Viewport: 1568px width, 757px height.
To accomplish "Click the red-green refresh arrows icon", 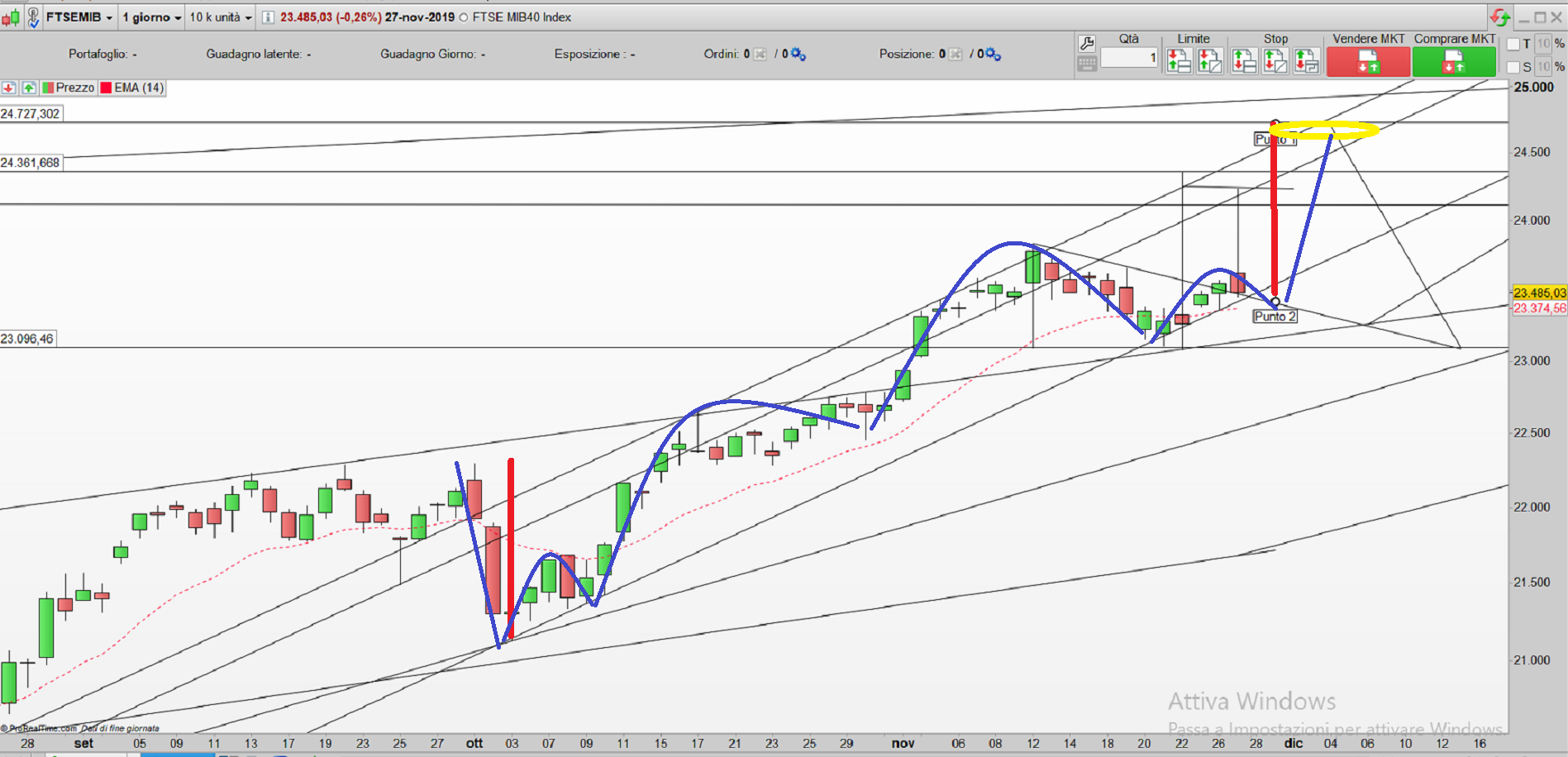I will coord(1499,17).
